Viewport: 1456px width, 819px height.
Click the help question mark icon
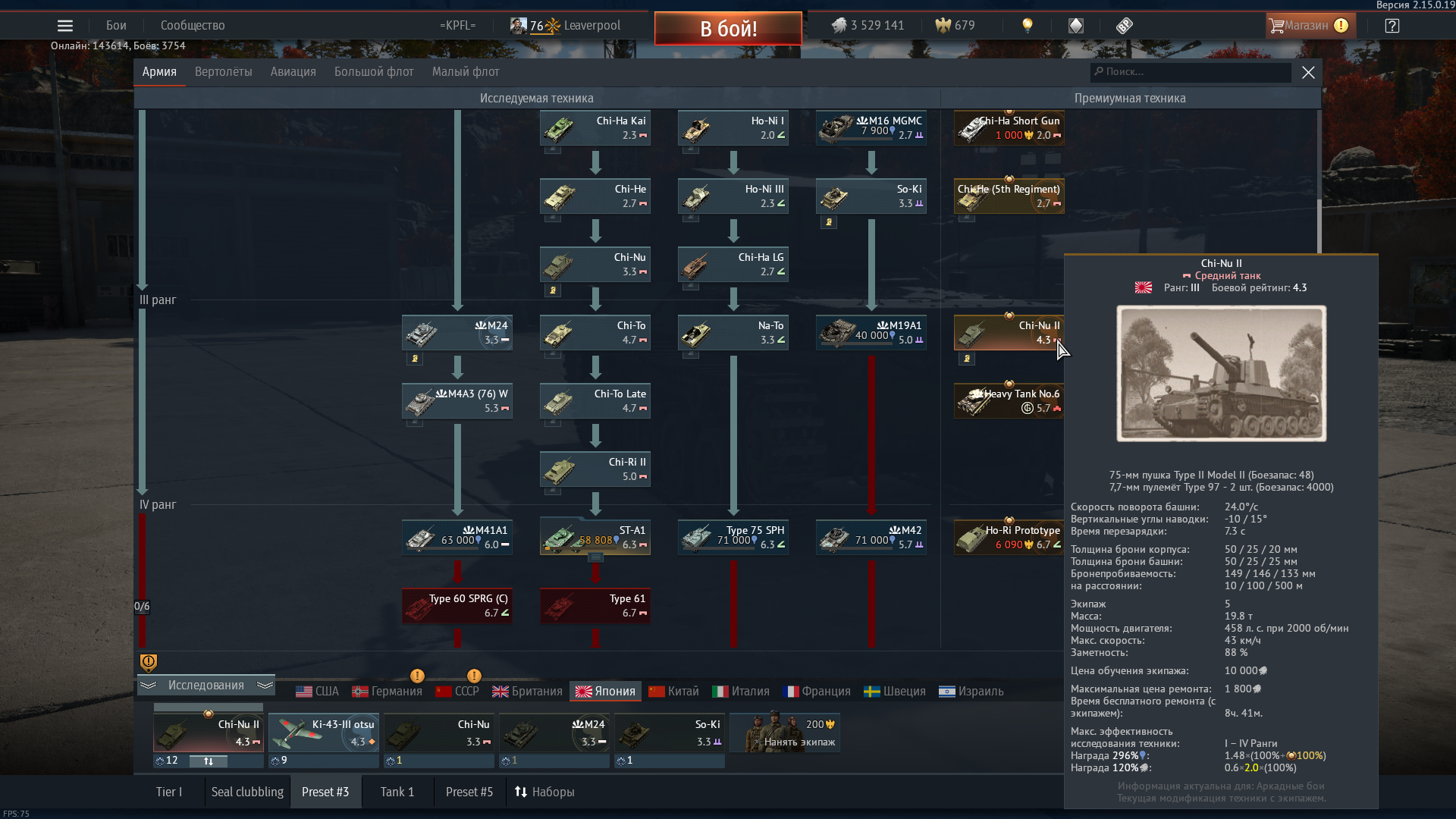click(1392, 26)
